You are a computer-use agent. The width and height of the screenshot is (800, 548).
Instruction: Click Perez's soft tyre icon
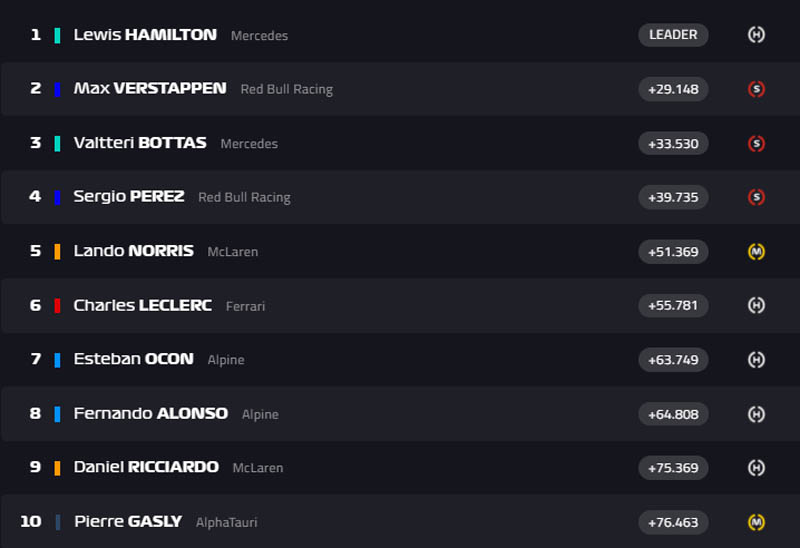point(756,197)
